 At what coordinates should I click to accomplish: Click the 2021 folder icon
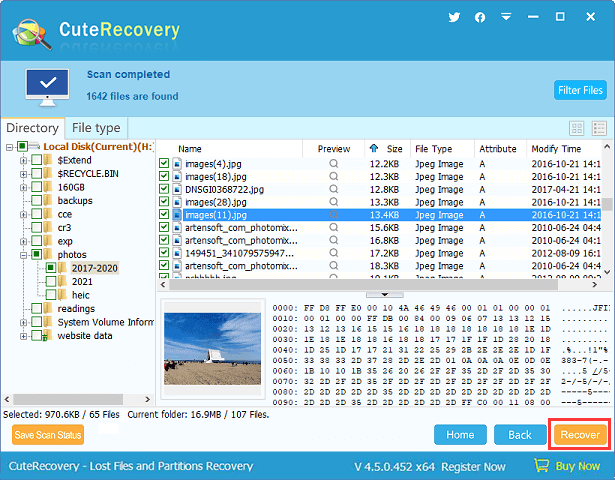62,281
